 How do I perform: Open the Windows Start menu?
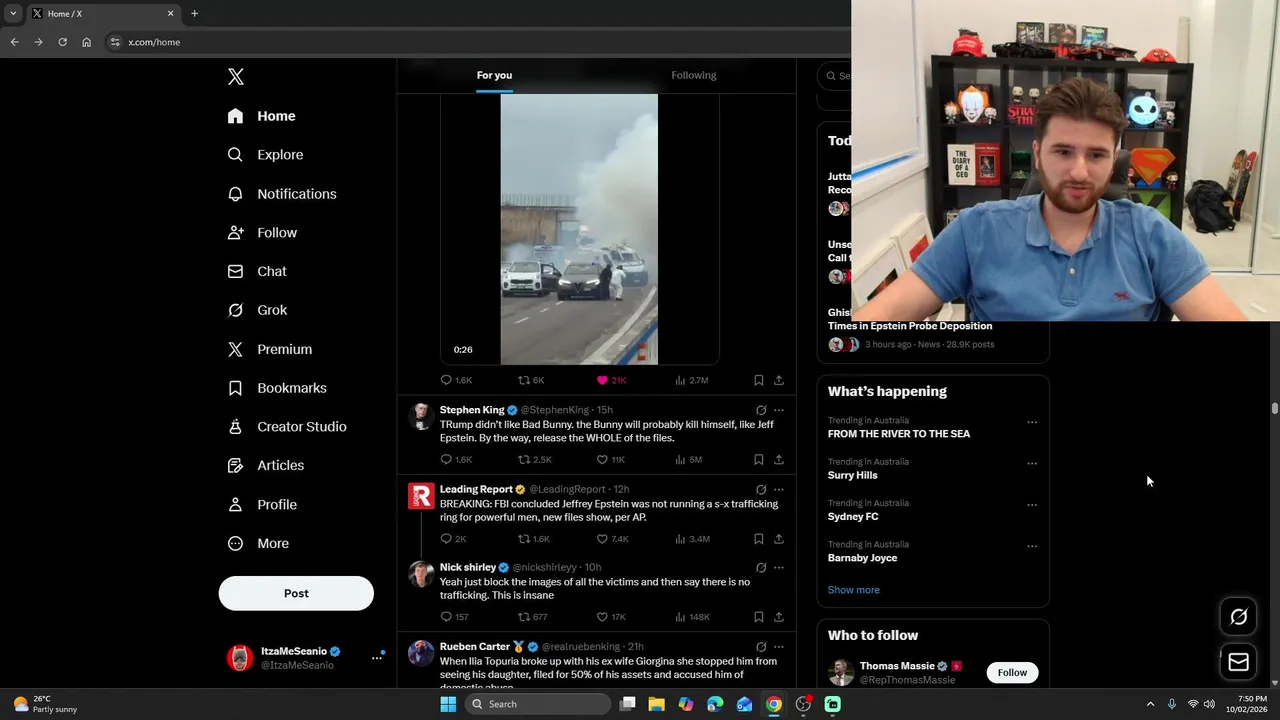click(448, 704)
